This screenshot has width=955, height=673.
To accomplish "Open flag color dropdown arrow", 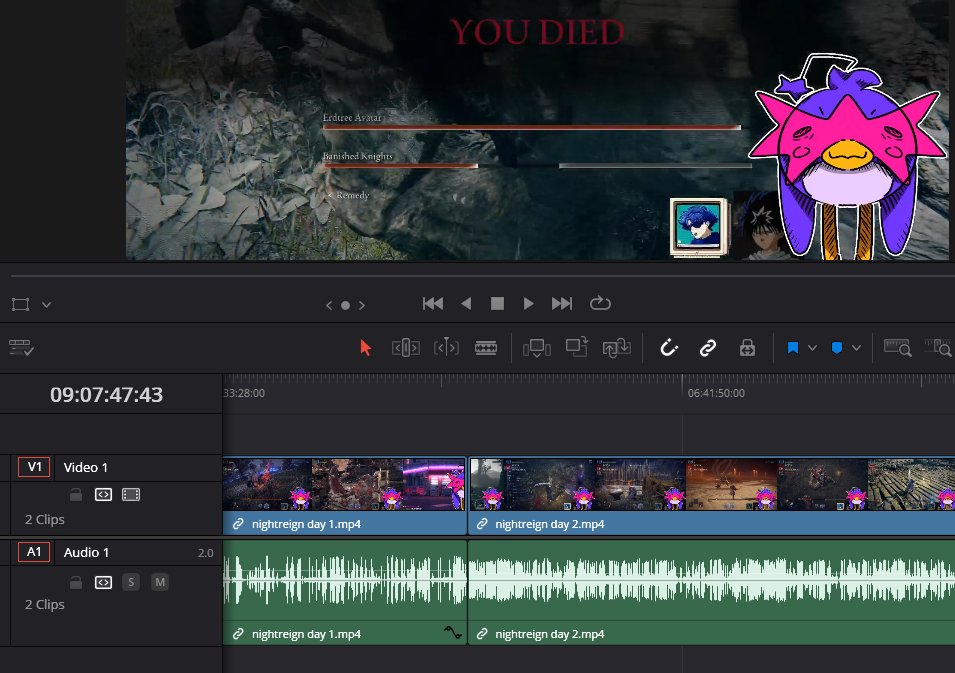I will tap(812, 348).
